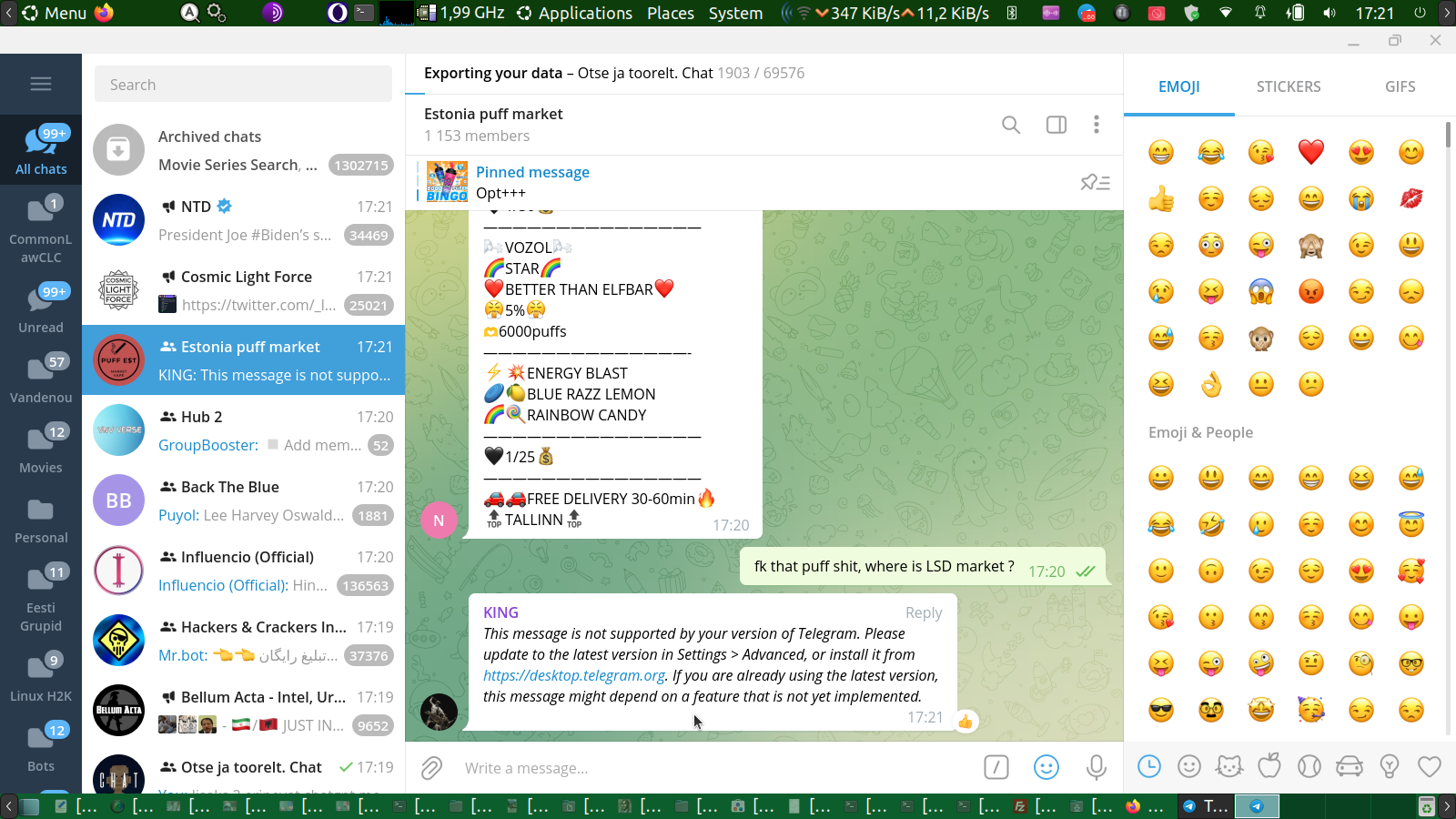The width and height of the screenshot is (1456, 819).
Task: Jump to the animals cat-face emoji category
Action: click(1229, 767)
